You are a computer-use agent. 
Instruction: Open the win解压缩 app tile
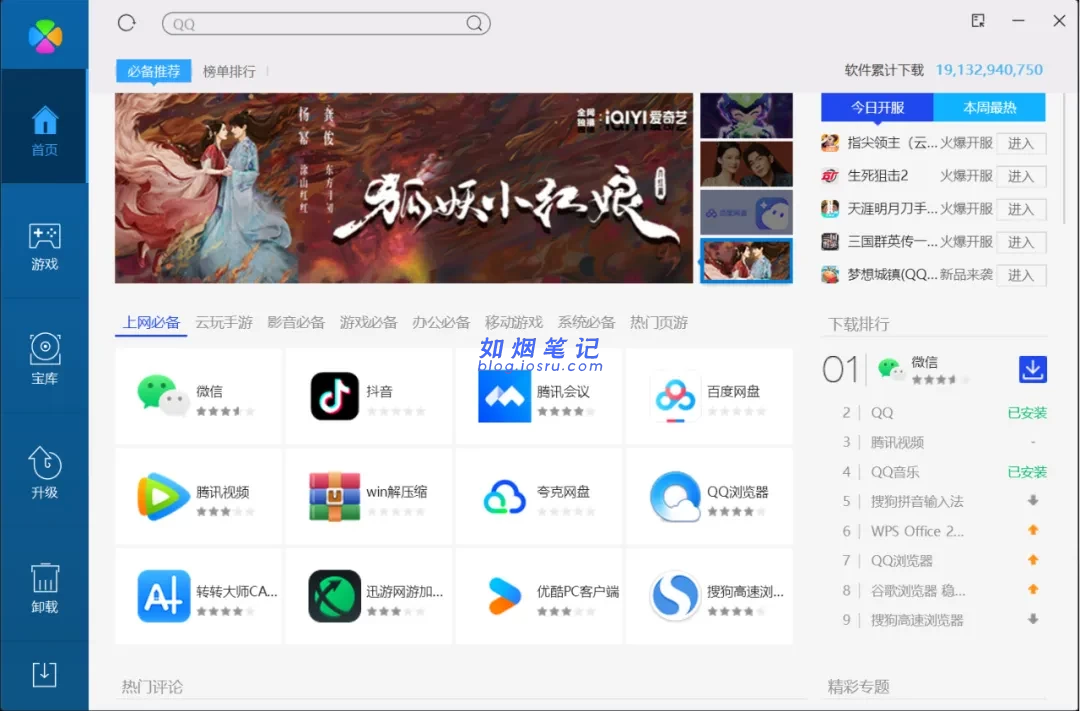(x=368, y=497)
